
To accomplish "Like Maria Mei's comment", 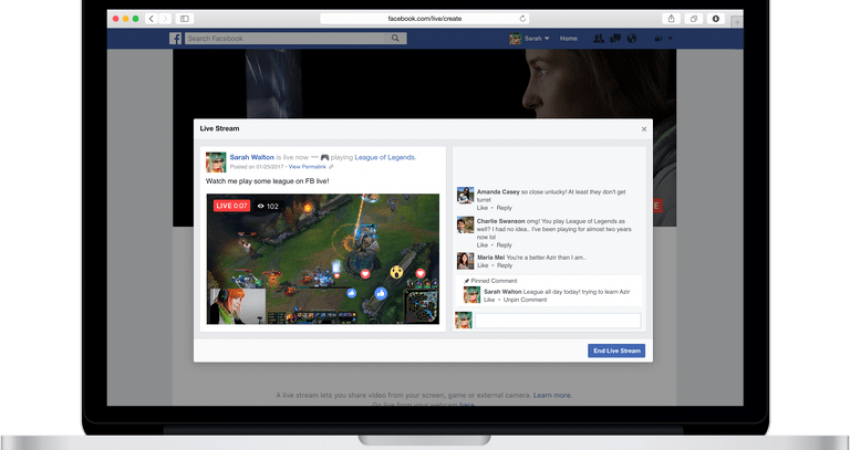I will click(x=482, y=266).
